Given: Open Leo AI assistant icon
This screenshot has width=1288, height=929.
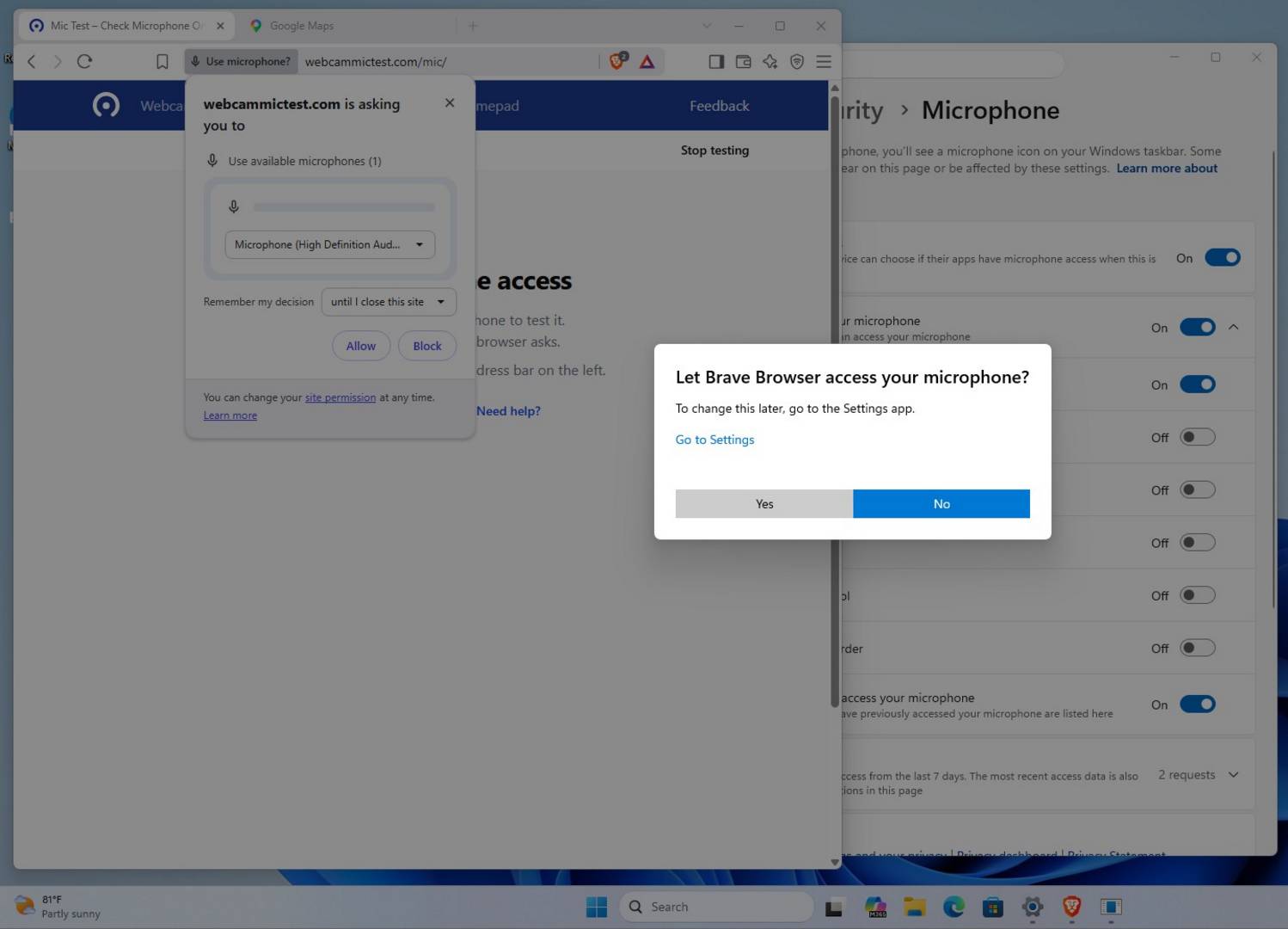Looking at the screenshot, I should pos(770,61).
